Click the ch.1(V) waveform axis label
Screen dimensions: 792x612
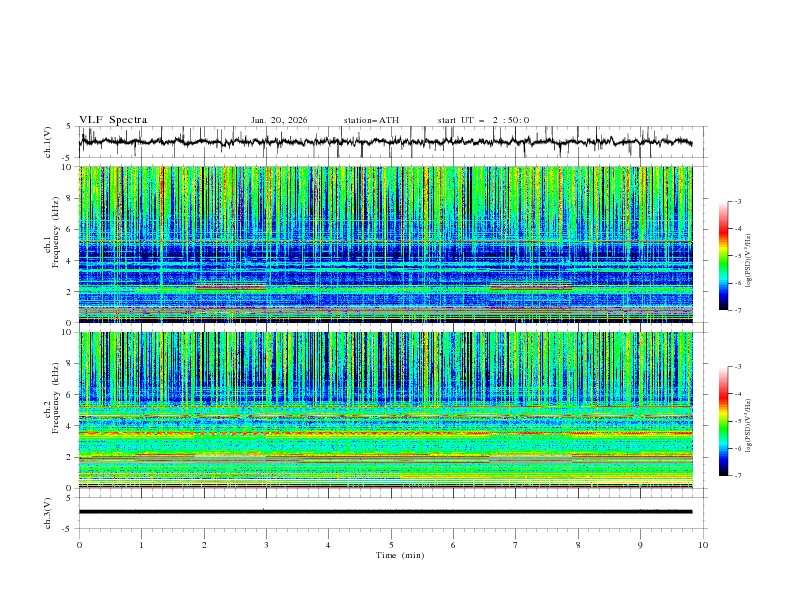[x=48, y=142]
